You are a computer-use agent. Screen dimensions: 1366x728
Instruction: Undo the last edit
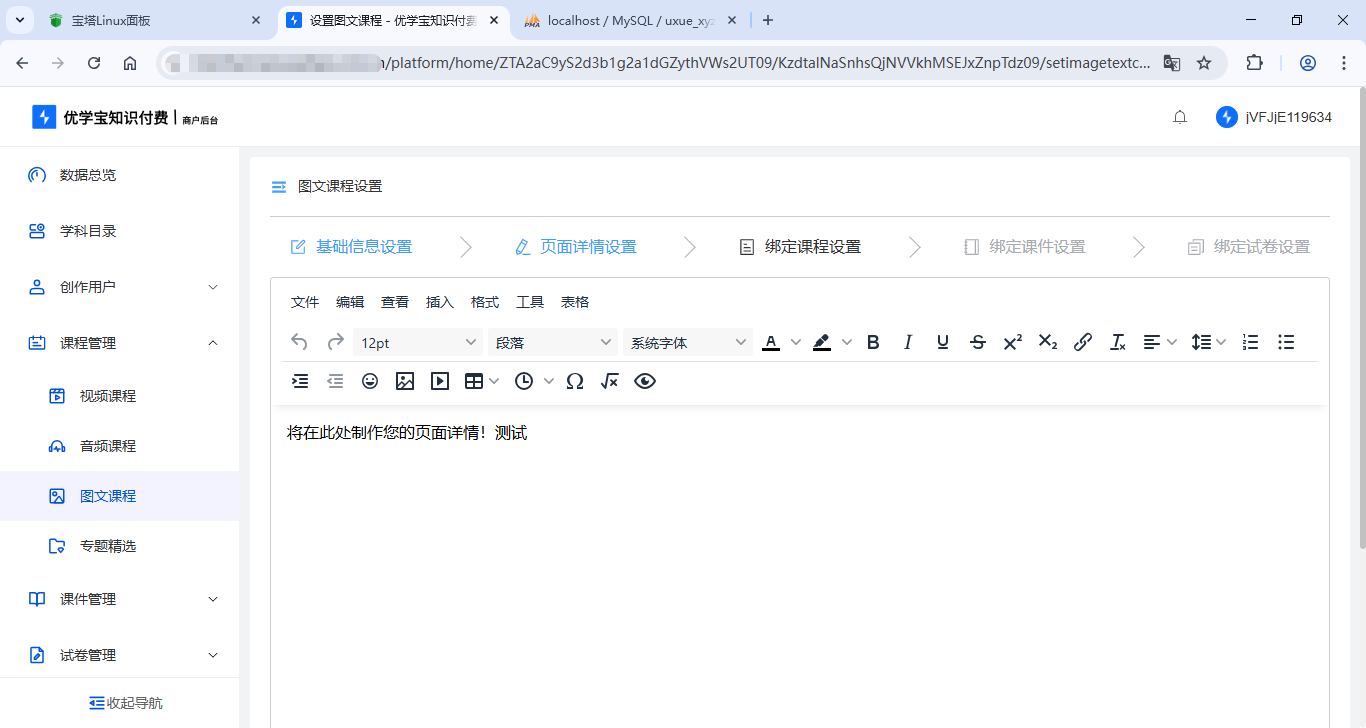tap(298, 341)
